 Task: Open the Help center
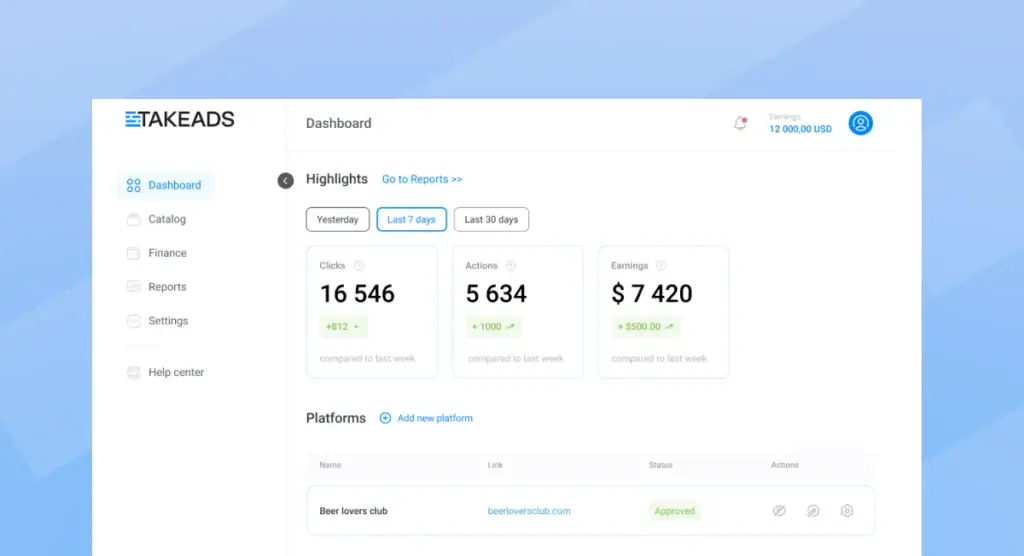[x=176, y=372]
